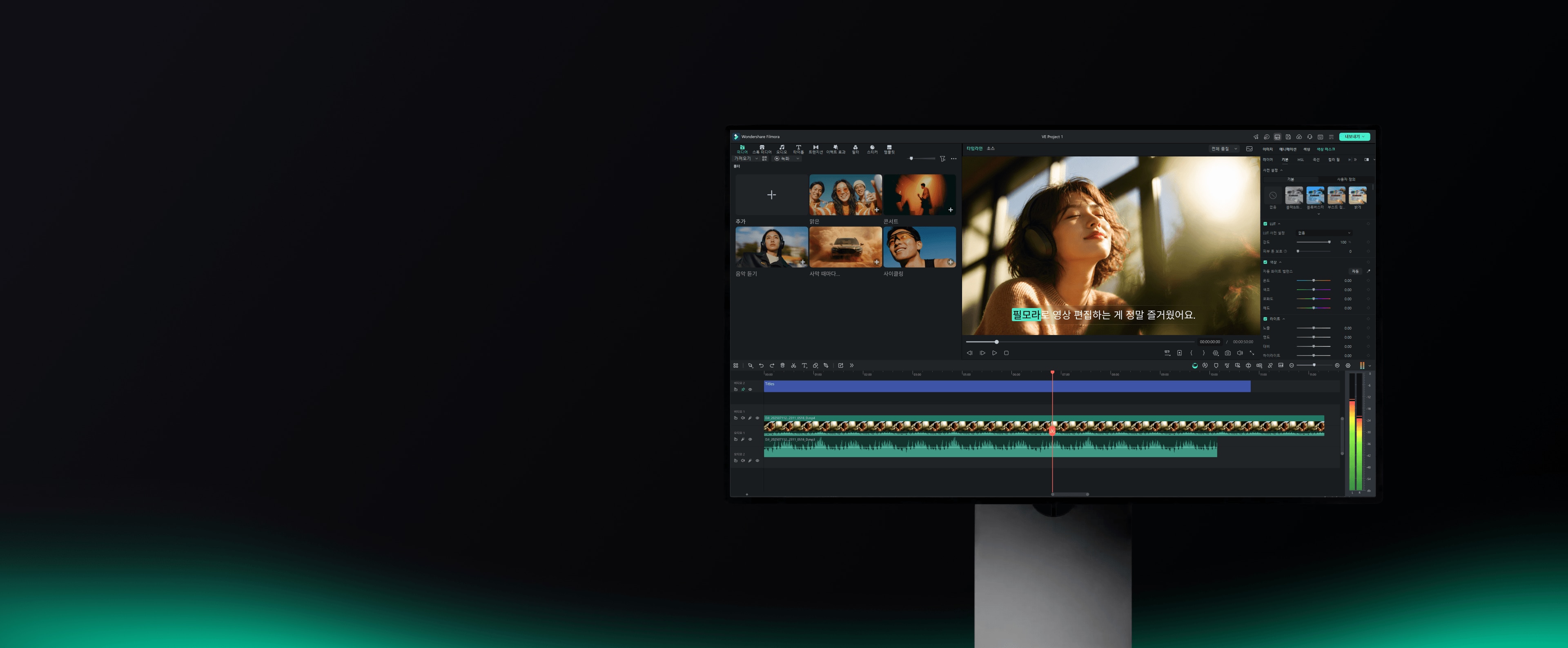Click the save disk icon in title bar
The width and height of the screenshot is (1568, 648).
pos(1288,136)
